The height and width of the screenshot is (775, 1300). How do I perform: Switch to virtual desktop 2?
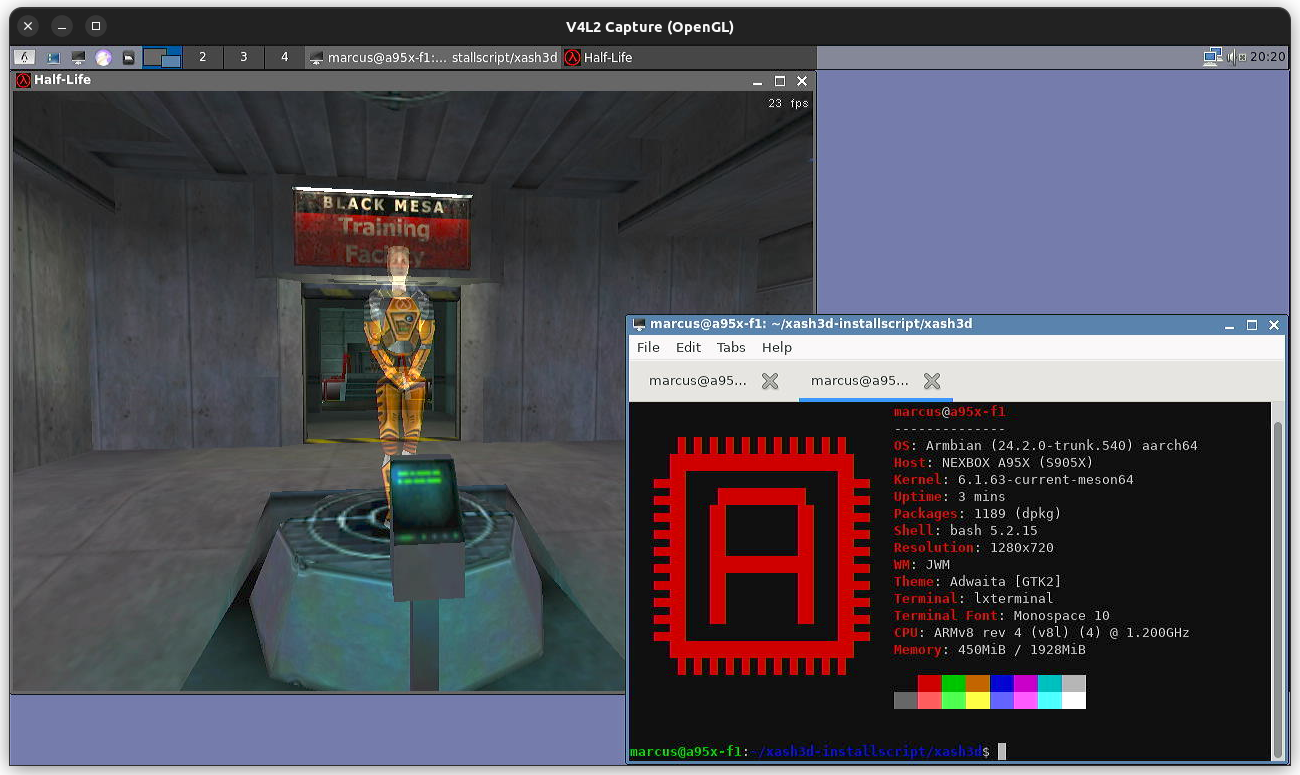click(x=202, y=57)
